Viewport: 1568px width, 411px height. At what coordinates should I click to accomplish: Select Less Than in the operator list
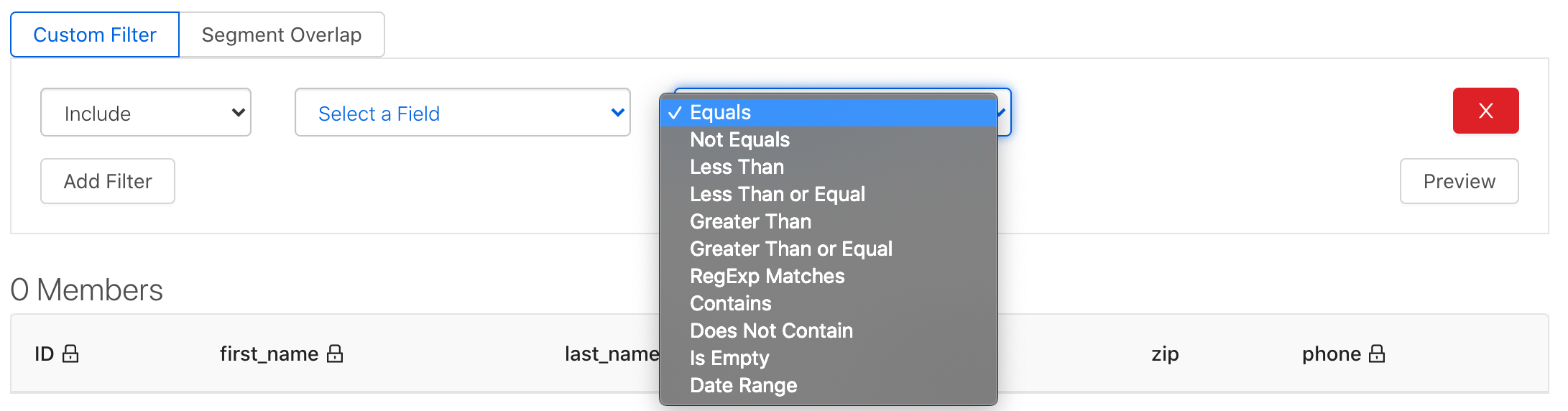click(737, 167)
